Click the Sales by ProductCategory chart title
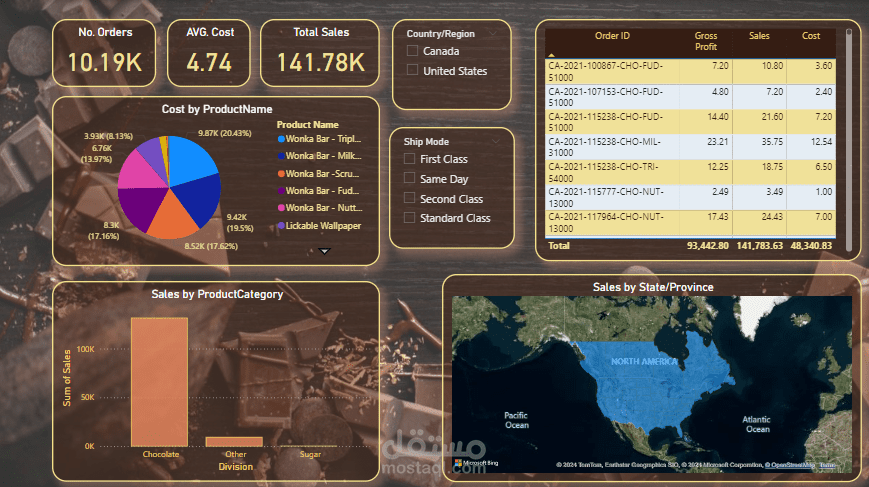The image size is (869, 487). [x=217, y=294]
